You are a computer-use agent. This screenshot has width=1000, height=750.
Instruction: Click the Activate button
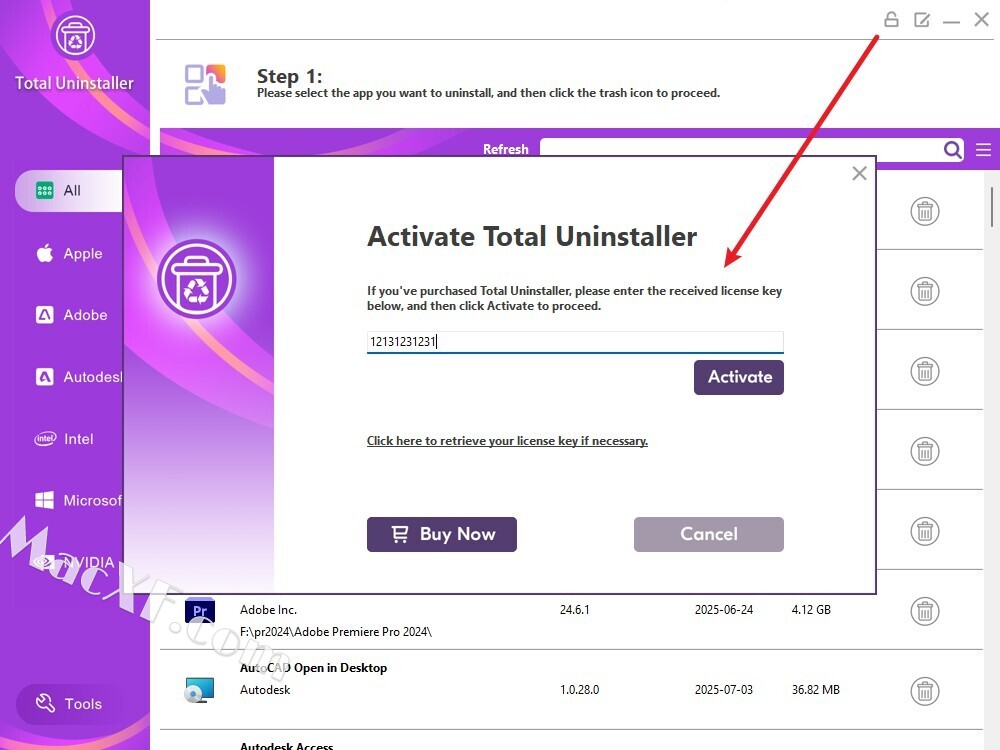coord(739,377)
